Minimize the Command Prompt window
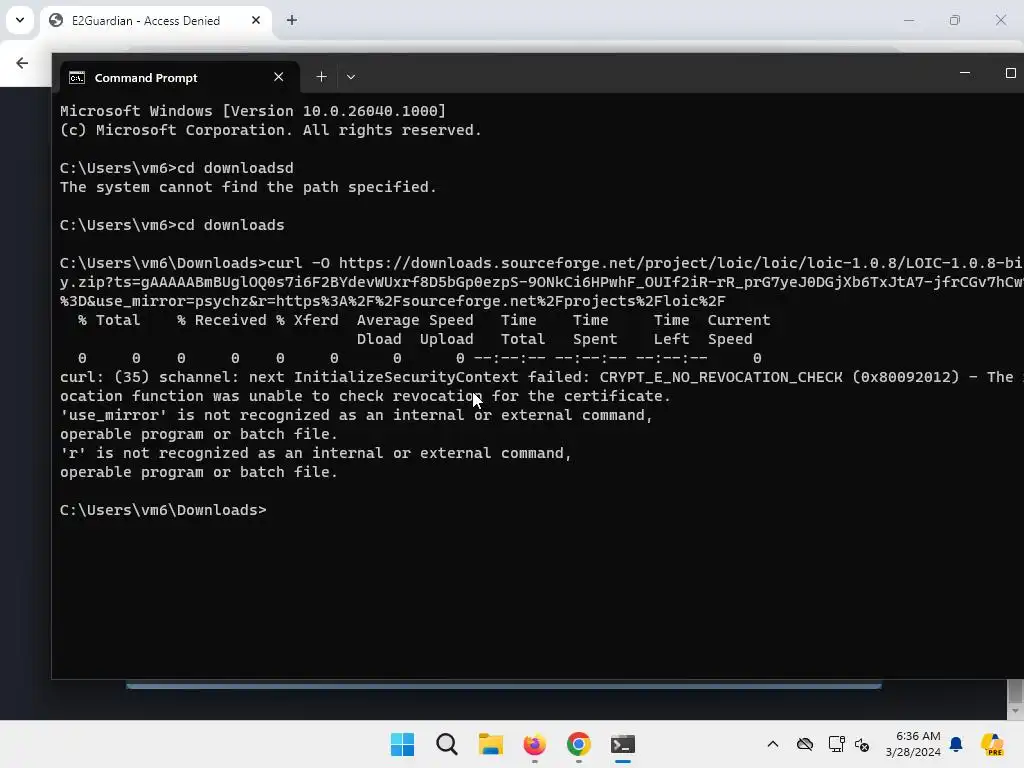The image size is (1024, 768). 965,73
